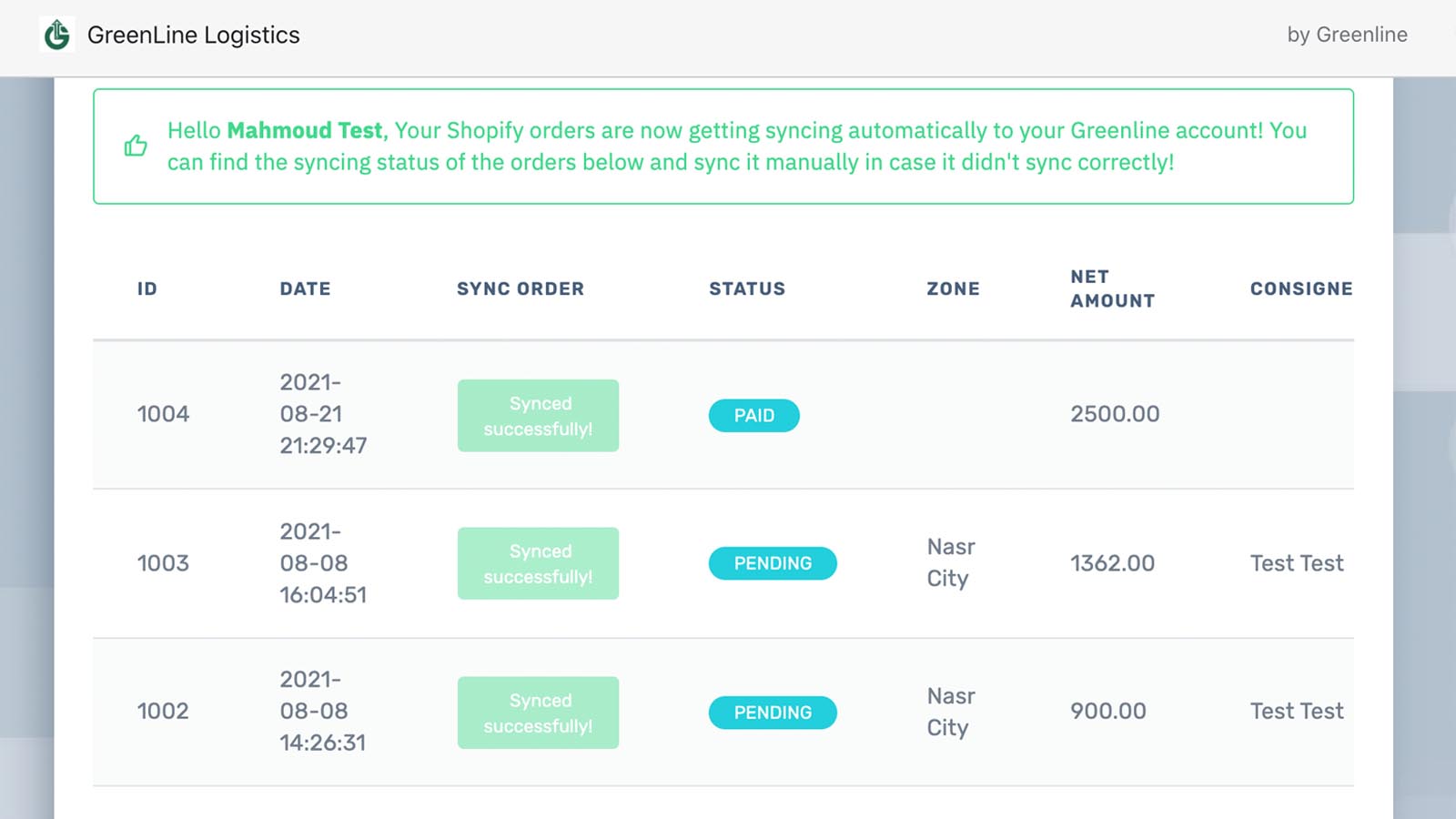This screenshot has width=1456, height=819.
Task: Sort by the DATE column header
Action: pos(305,288)
